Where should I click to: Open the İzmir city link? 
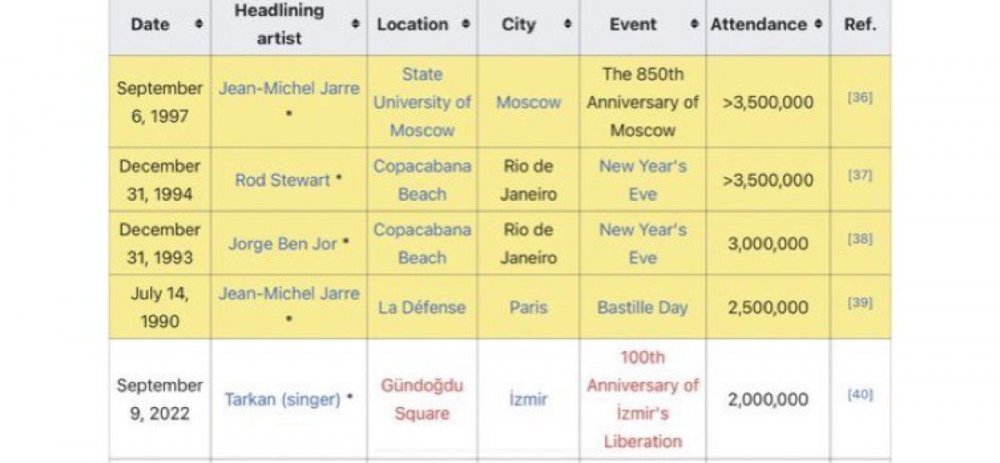coord(528,399)
